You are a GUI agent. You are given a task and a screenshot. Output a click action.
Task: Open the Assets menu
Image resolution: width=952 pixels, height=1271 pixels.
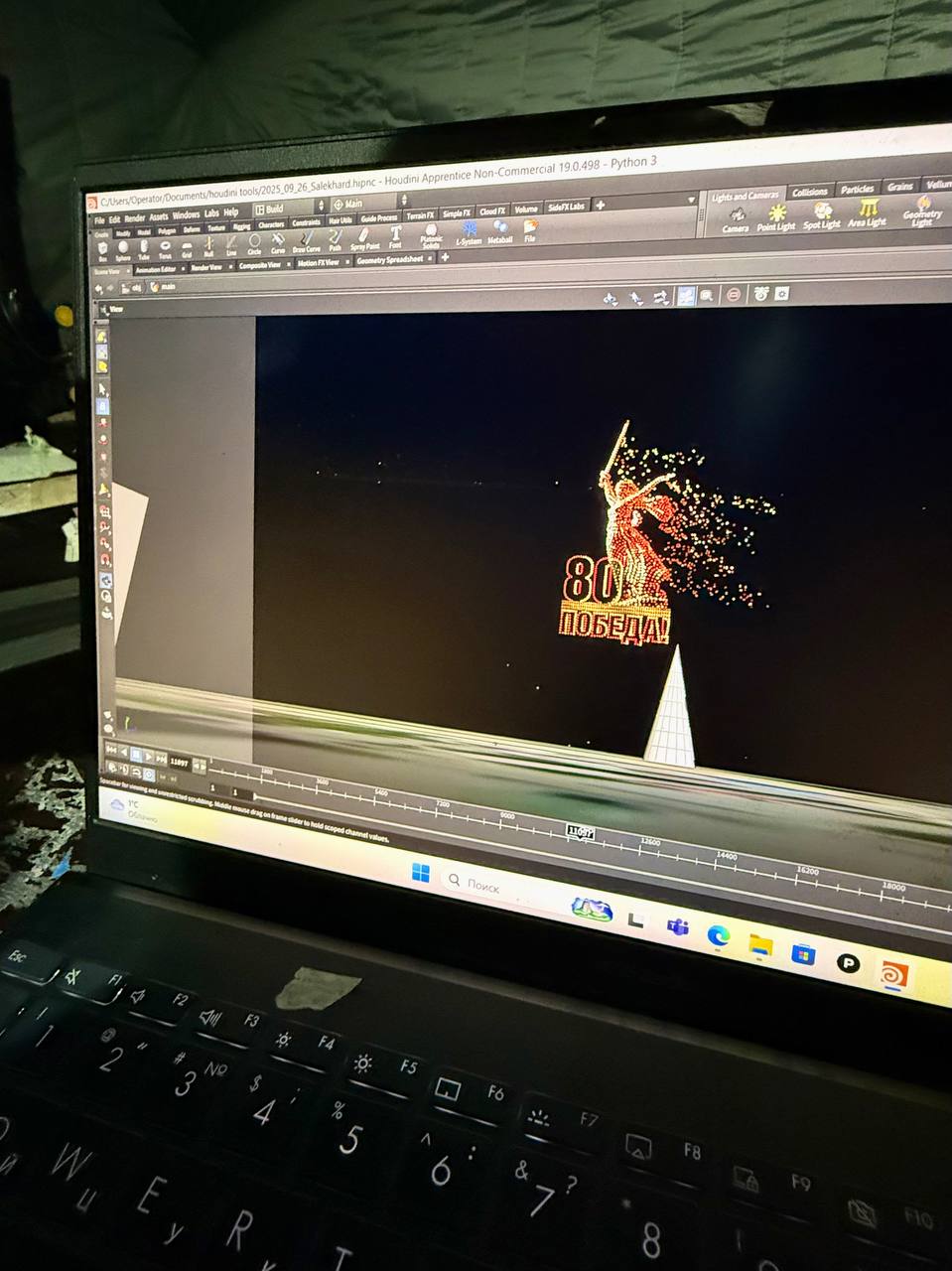(159, 215)
